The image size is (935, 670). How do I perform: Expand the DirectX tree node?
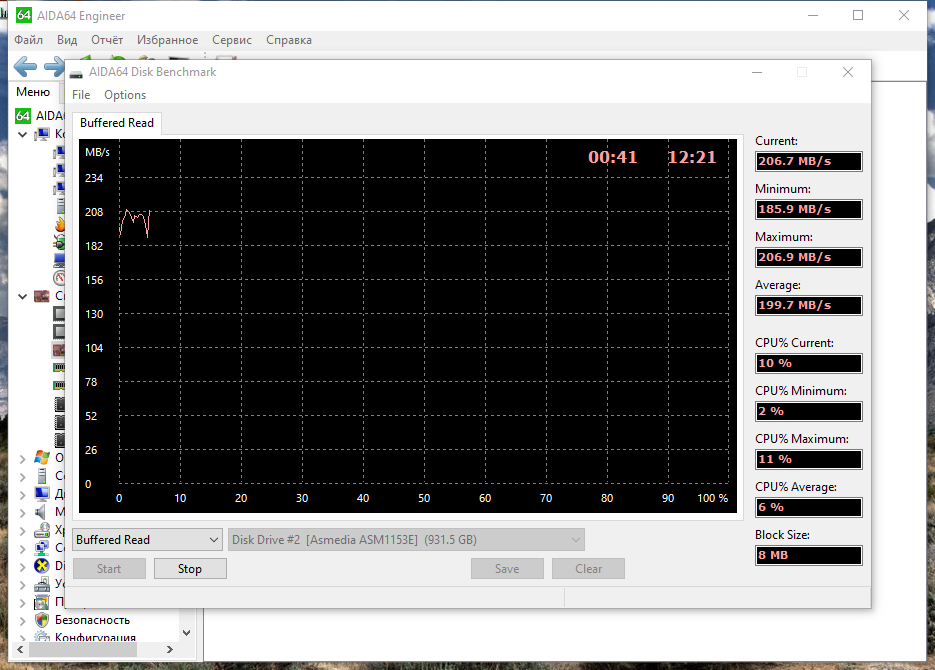pos(22,566)
